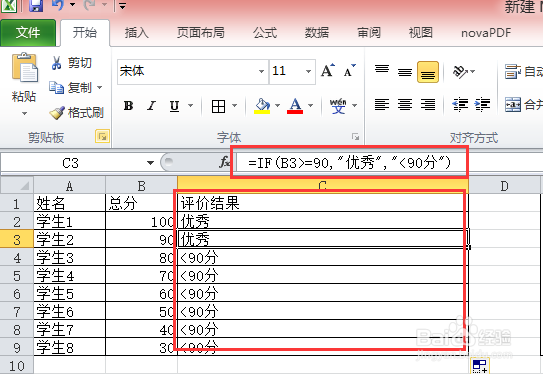Open the 页面布局 ribbon tab
The image size is (543, 374).
[201, 33]
